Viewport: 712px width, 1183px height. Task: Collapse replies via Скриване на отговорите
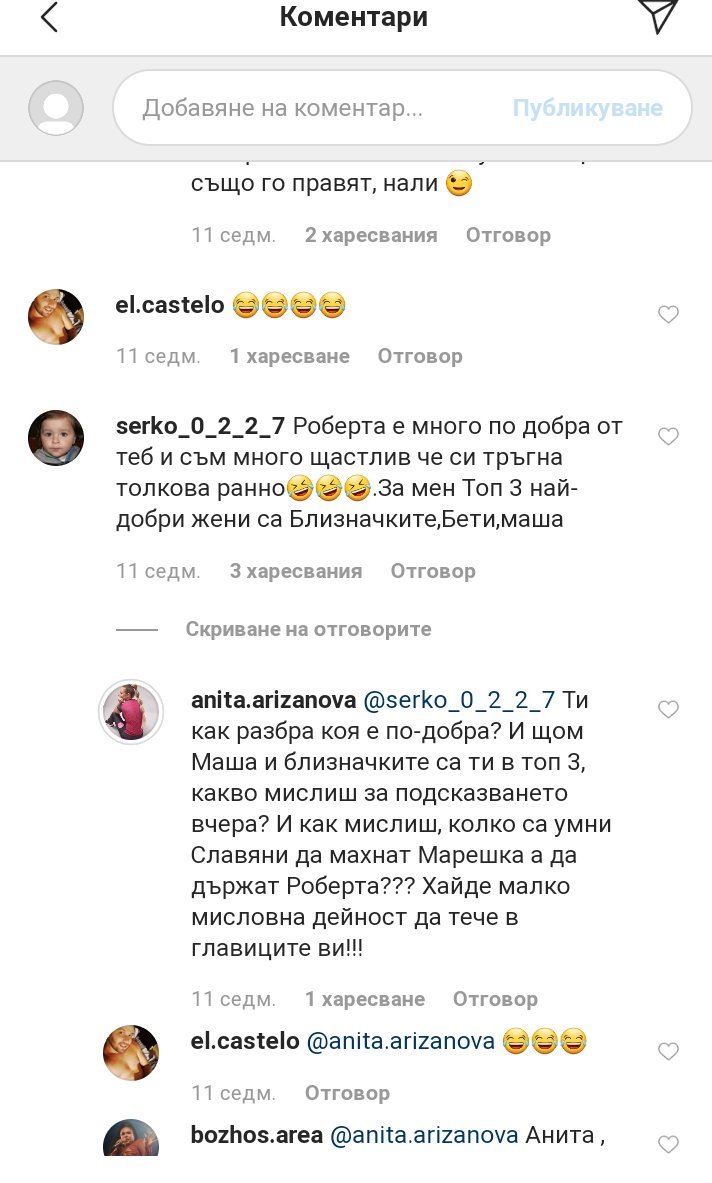308,629
